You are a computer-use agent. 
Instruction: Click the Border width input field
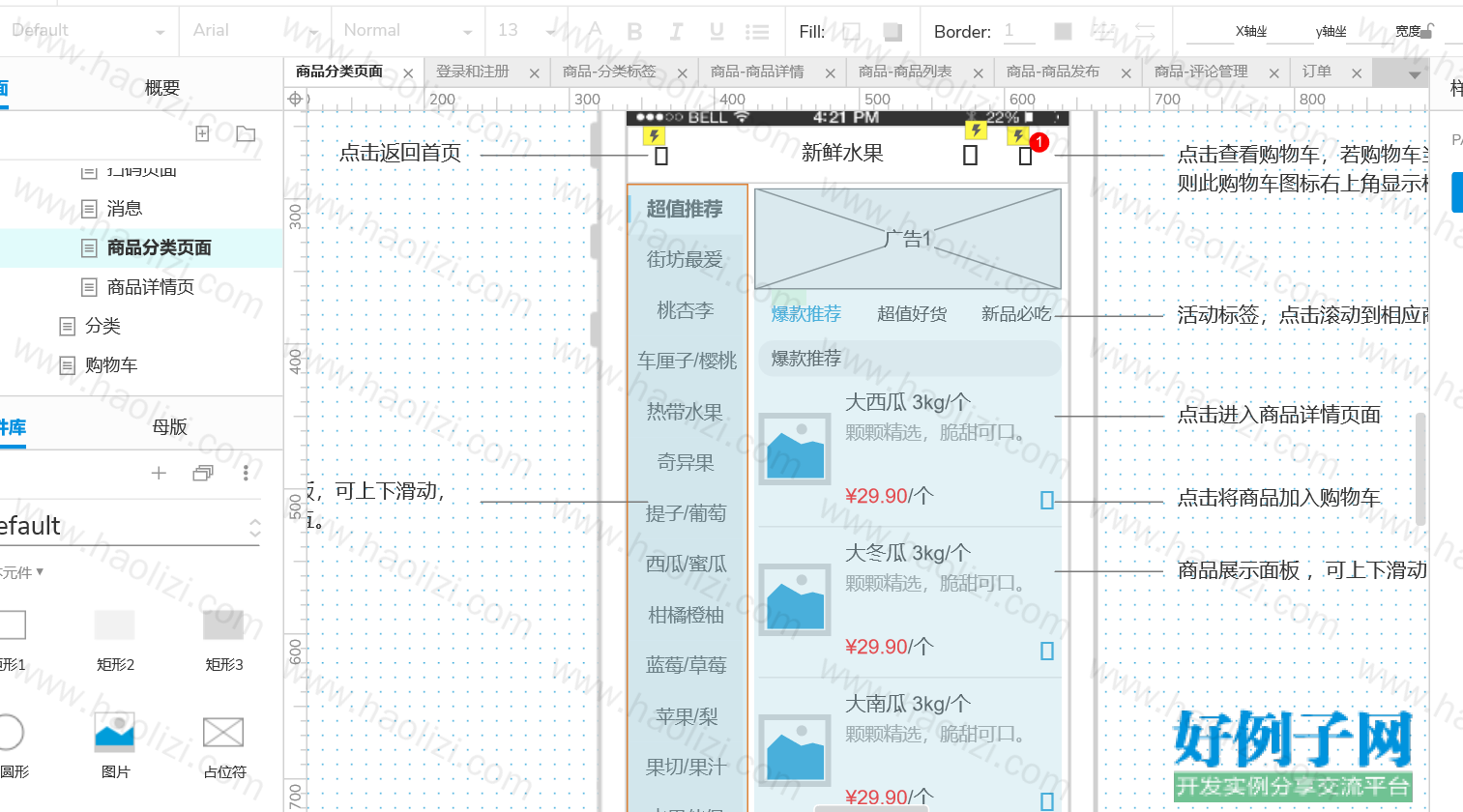pos(1018,31)
